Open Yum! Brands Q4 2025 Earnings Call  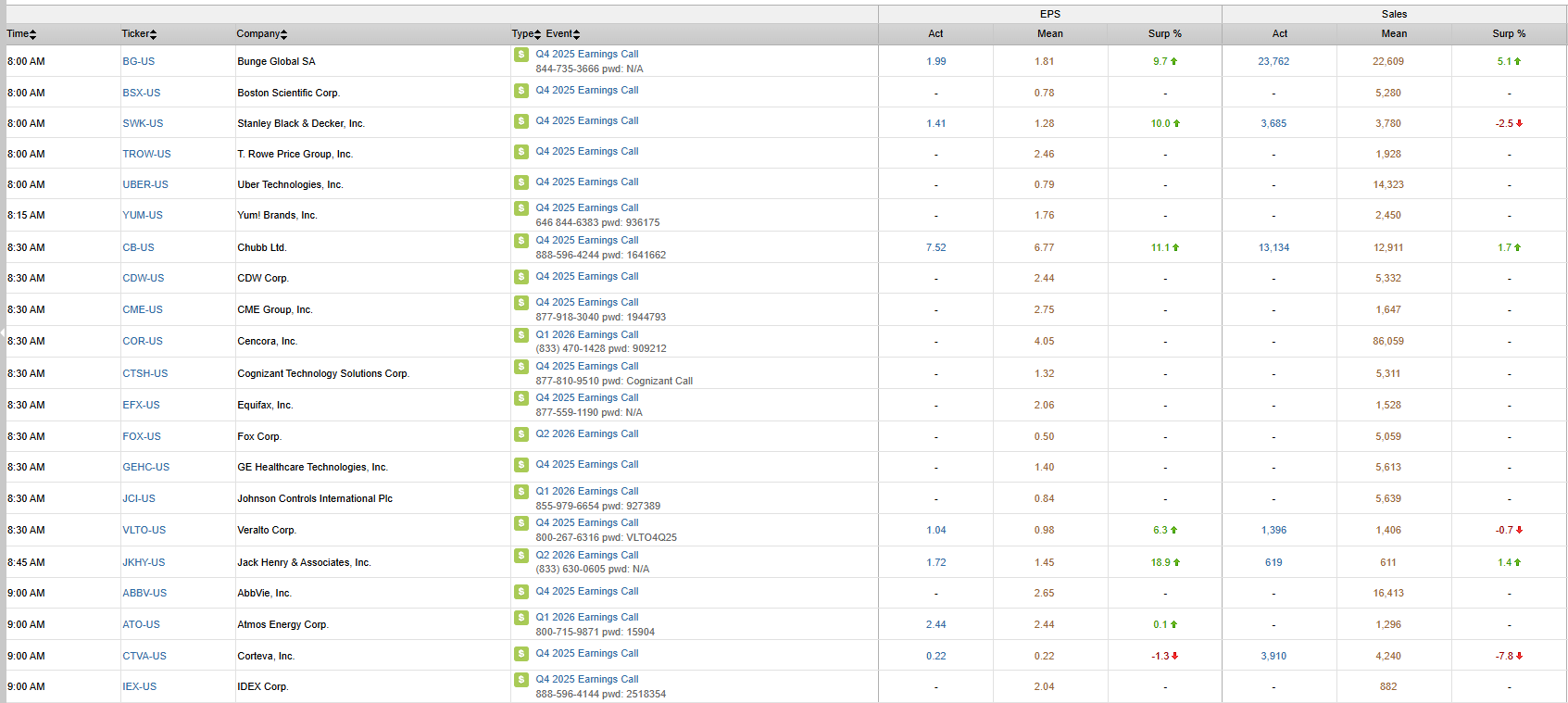[586, 208]
